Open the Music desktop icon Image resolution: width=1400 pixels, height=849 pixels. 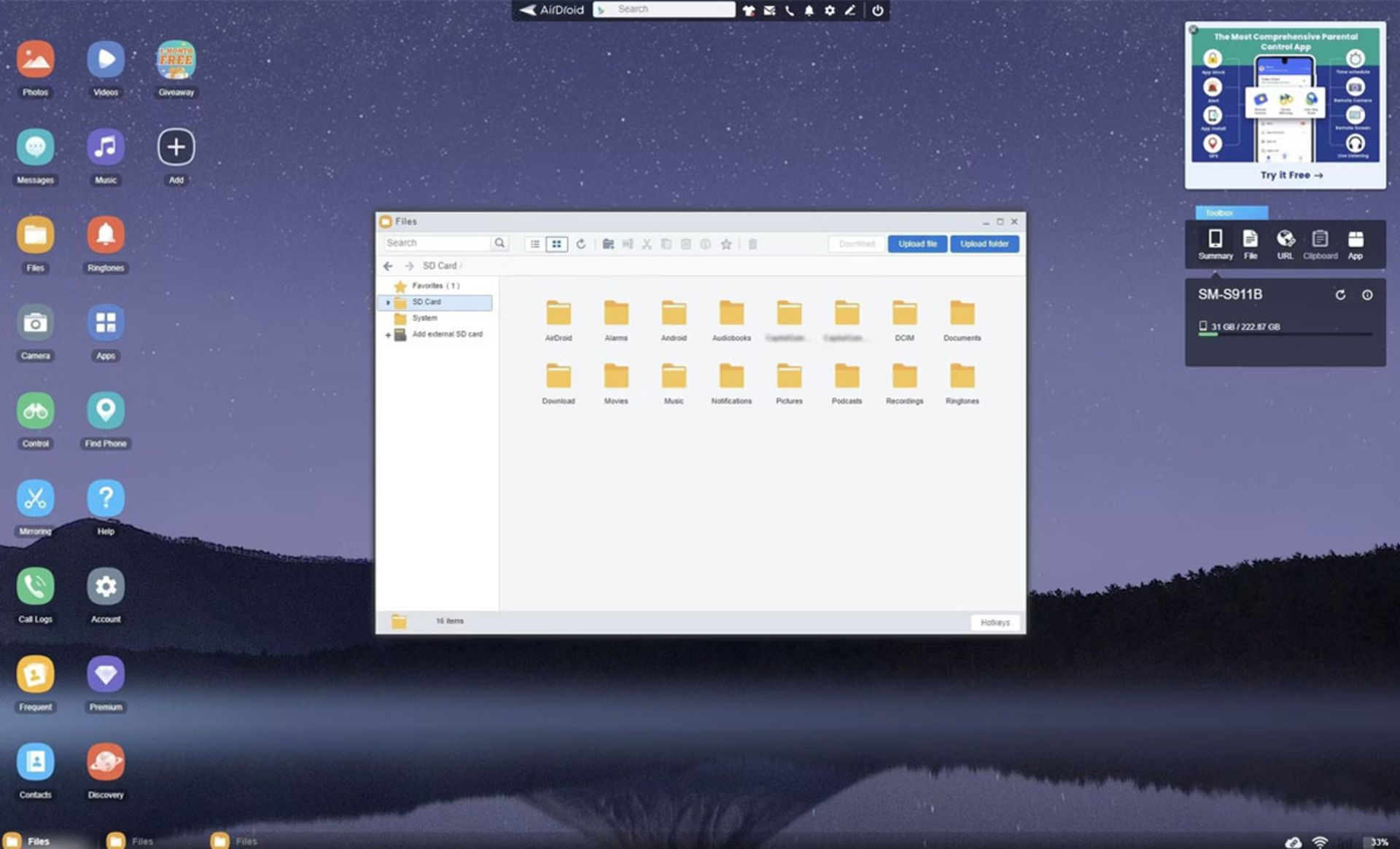[106, 147]
